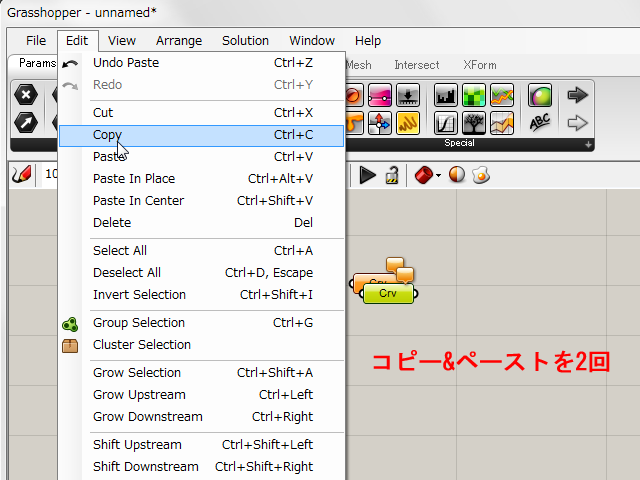Click the black play triangle solver button
The height and width of the screenshot is (480, 640).
[x=367, y=176]
